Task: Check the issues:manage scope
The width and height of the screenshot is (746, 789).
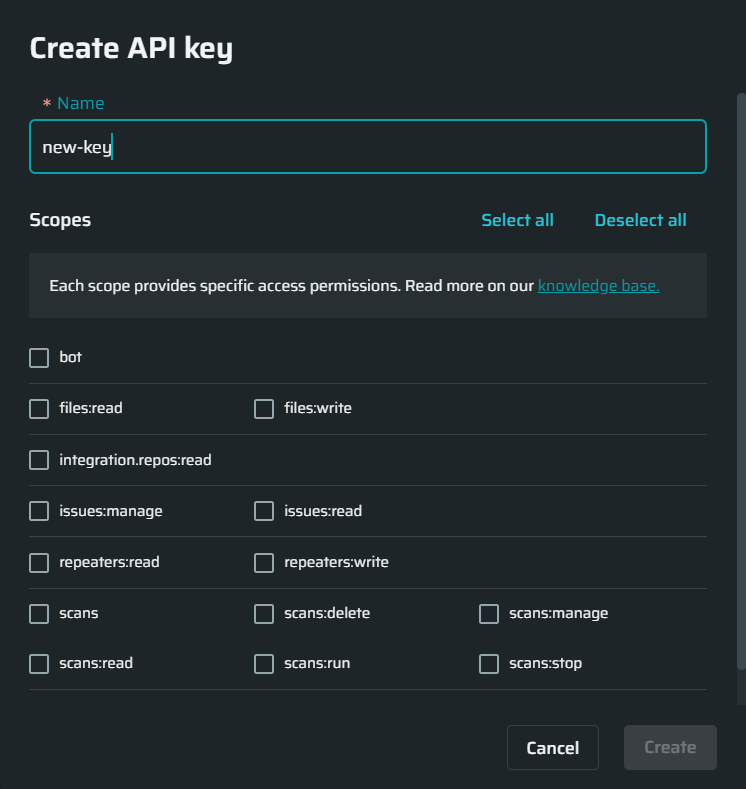Action: [39, 511]
